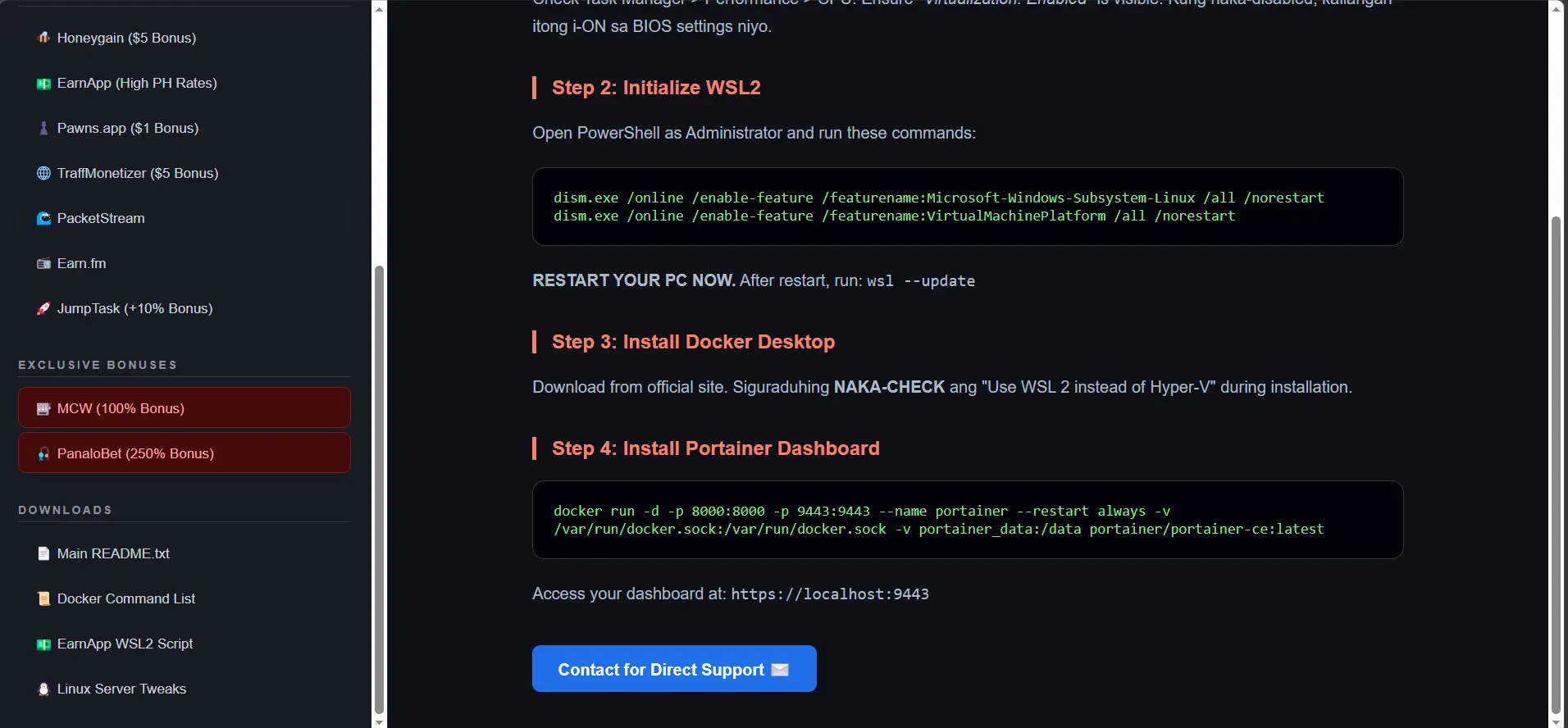Image resolution: width=1568 pixels, height=728 pixels.
Task: Click the docker run portainer command
Action: [939, 520]
